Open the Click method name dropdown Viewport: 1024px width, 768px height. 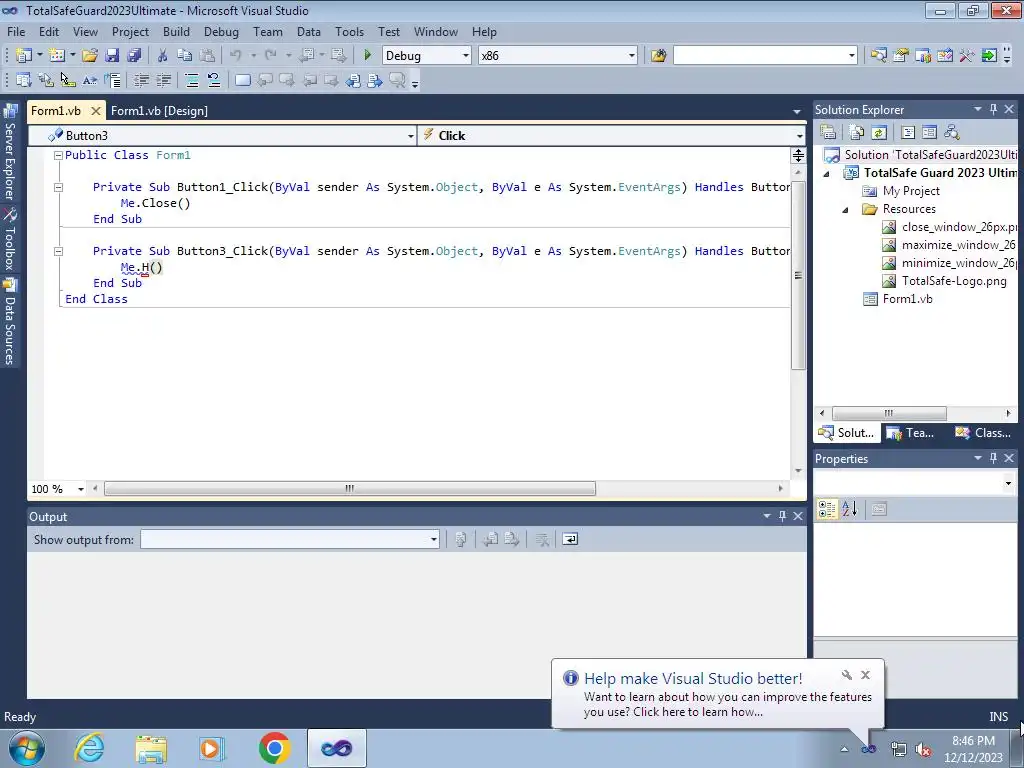(799, 136)
